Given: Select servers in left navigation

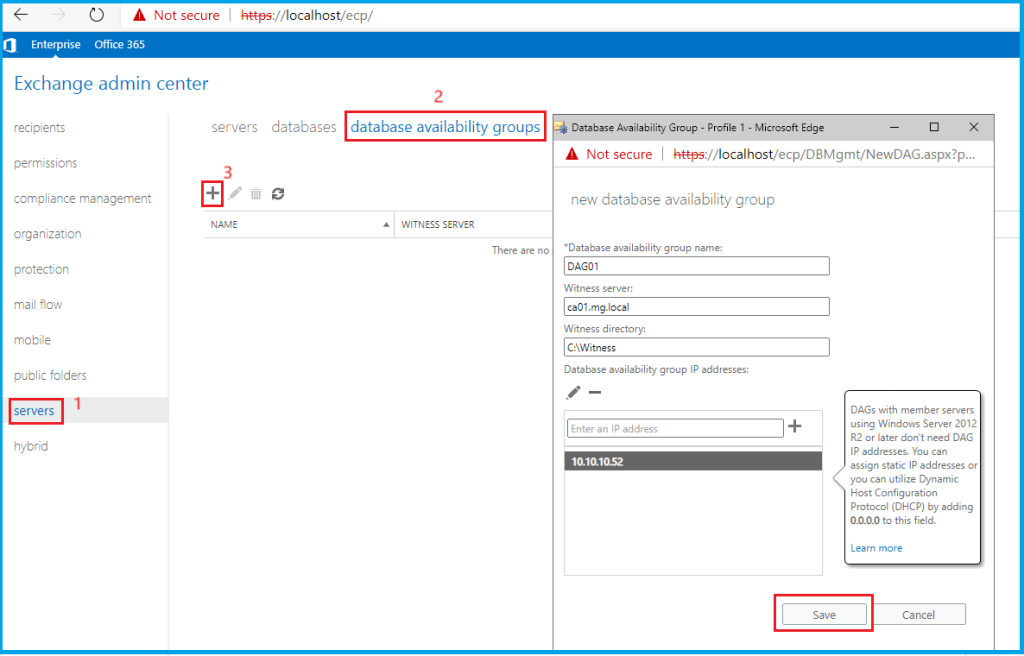Looking at the screenshot, I should (34, 411).
